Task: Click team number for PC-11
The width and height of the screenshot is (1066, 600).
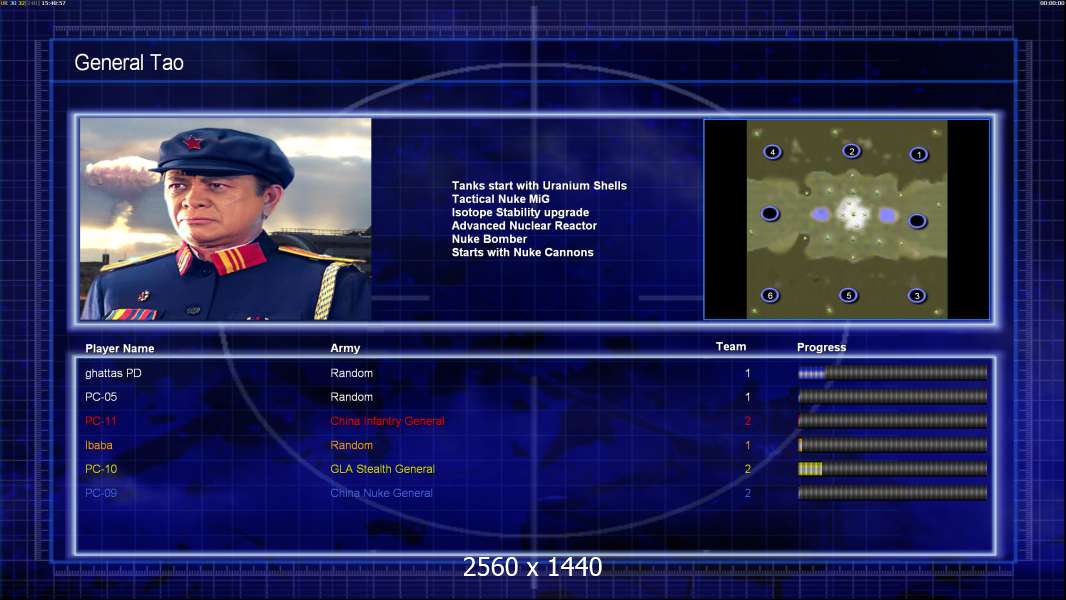Action: point(747,421)
